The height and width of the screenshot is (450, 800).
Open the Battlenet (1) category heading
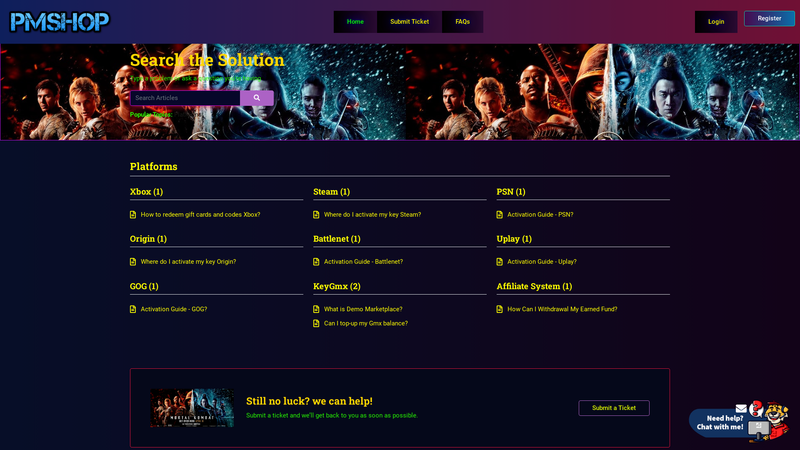coord(337,239)
